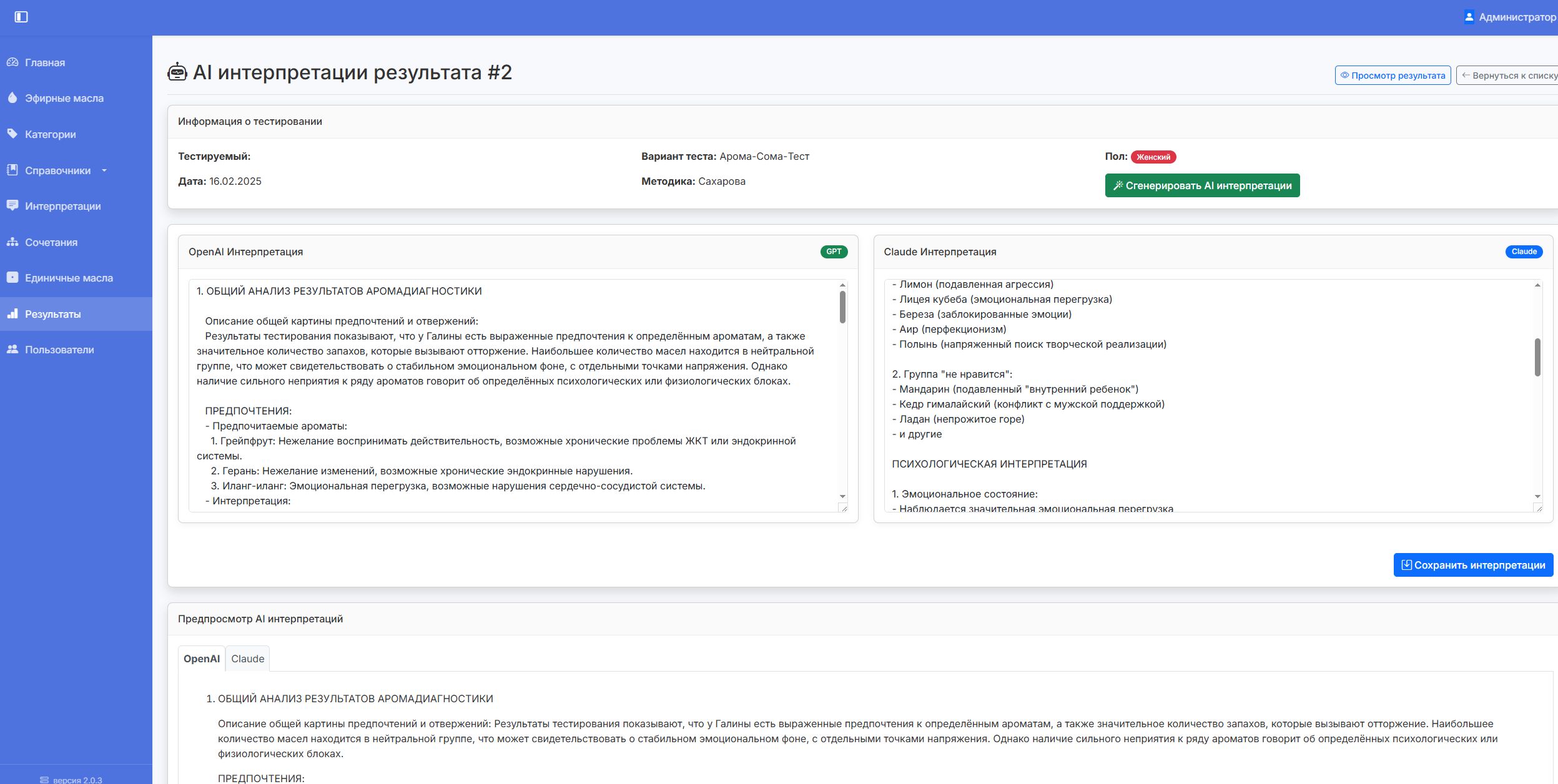
Task: Click scroll-down arrow in OpenAI textarea
Action: point(842,496)
